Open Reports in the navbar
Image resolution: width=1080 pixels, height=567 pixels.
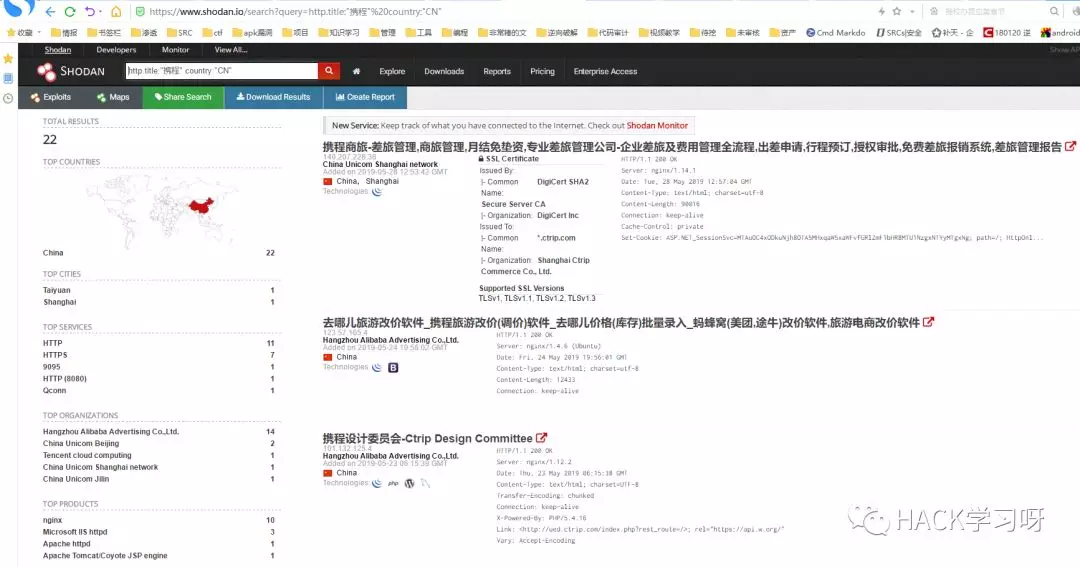click(x=497, y=71)
